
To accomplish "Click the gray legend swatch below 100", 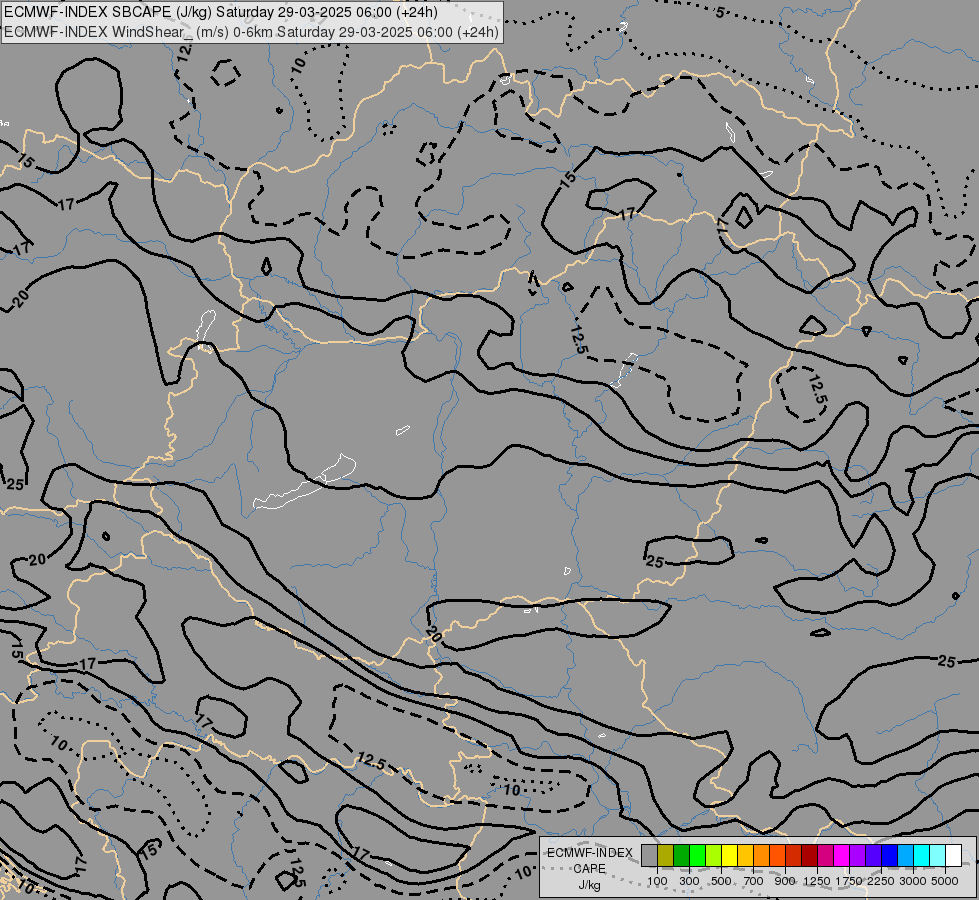I will pyautogui.click(x=649, y=855).
